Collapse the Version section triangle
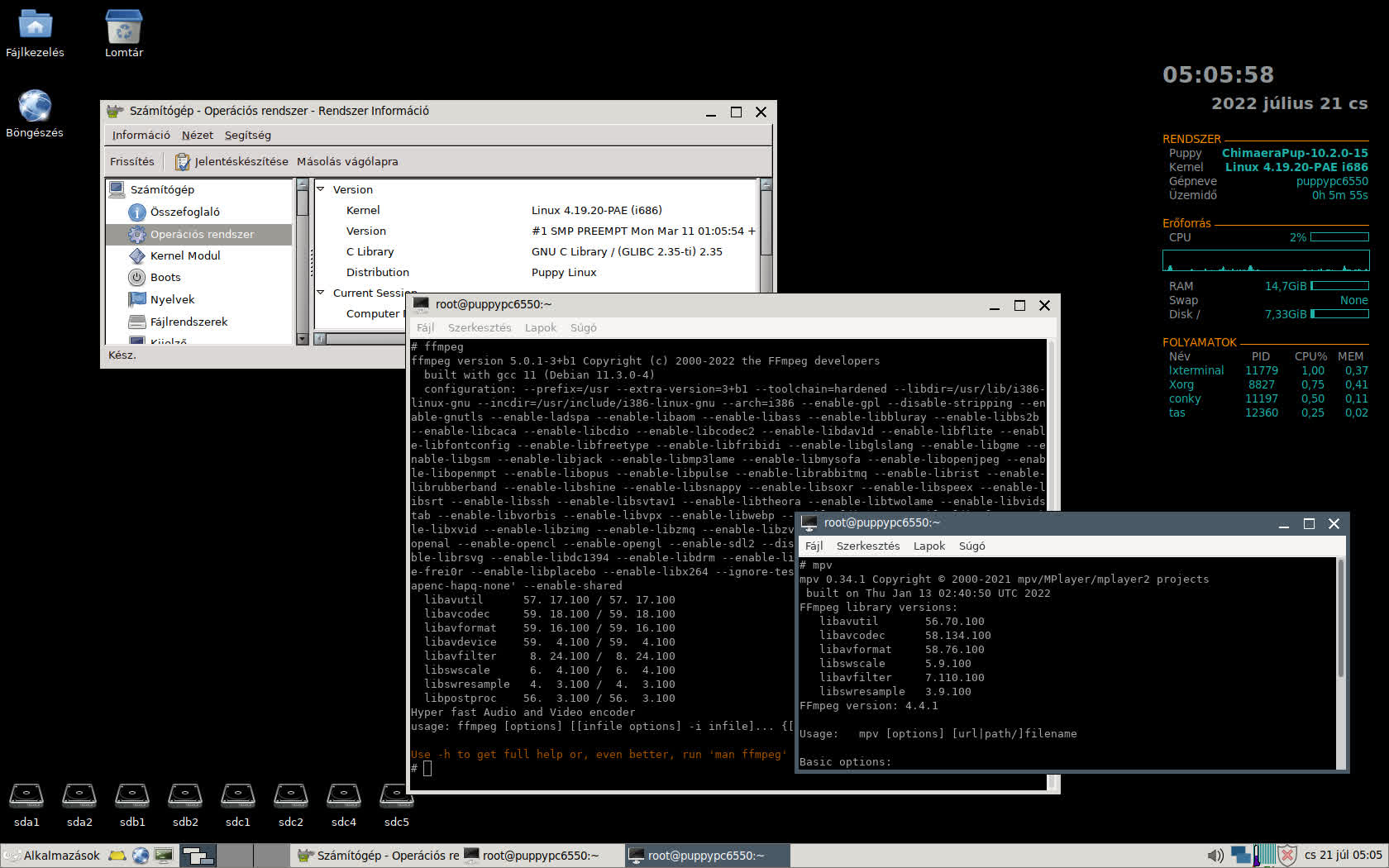 [321, 188]
